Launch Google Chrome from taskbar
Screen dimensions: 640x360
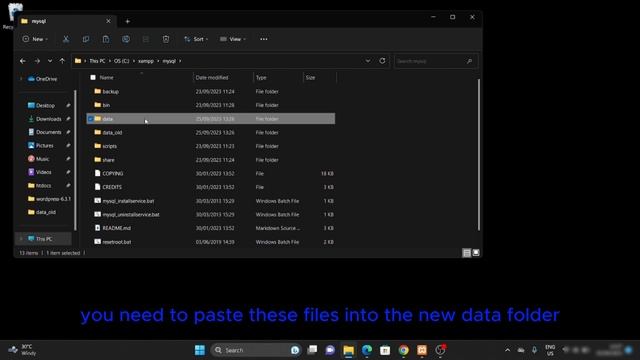[x=404, y=350]
